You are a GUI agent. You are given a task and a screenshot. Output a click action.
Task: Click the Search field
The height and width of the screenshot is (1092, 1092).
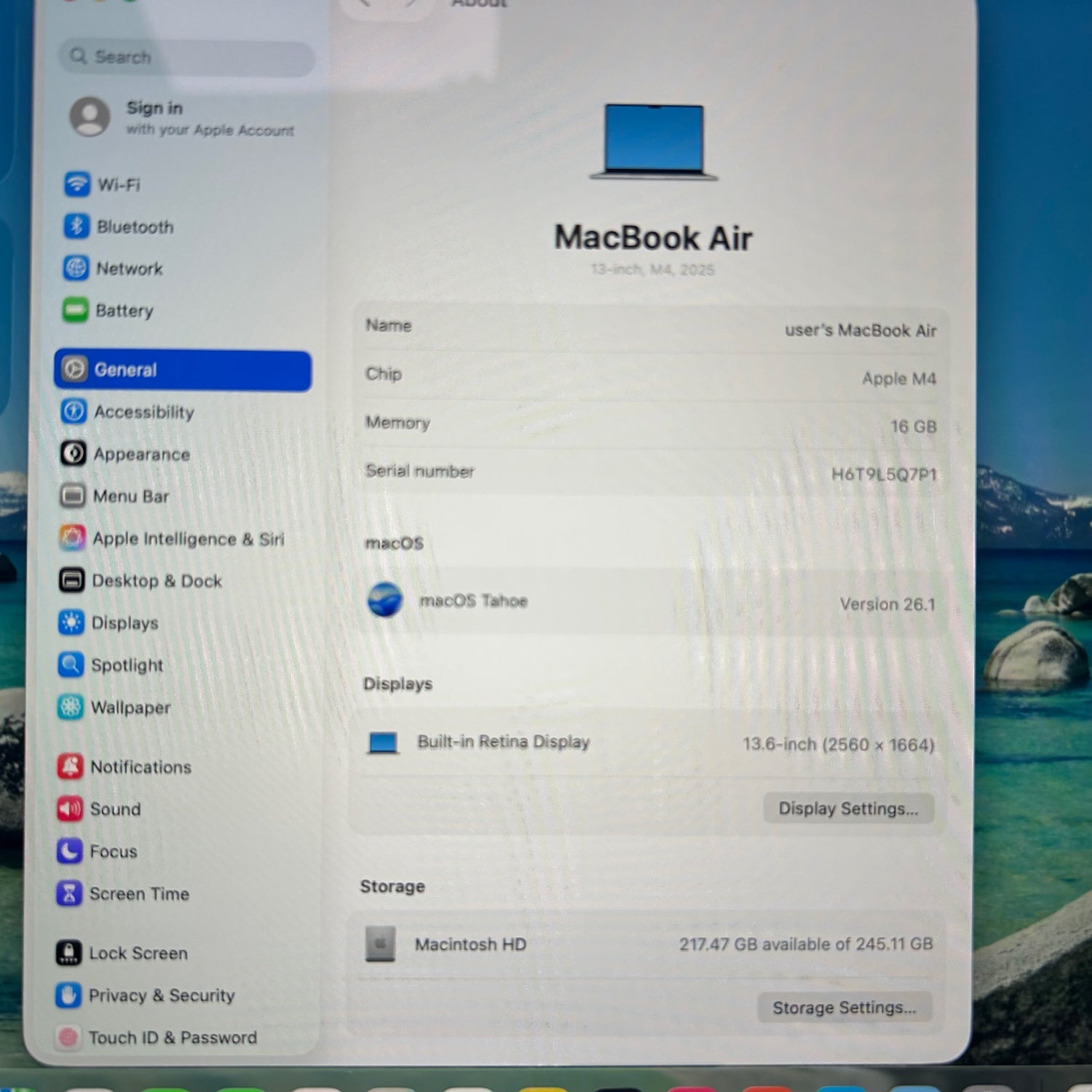click(x=186, y=57)
